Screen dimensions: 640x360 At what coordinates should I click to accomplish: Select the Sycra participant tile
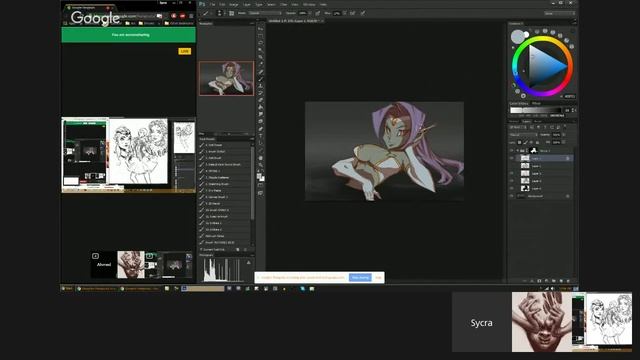pos(482,322)
